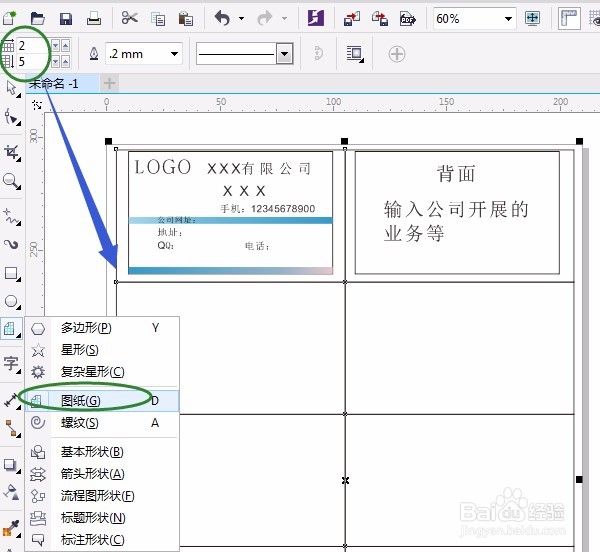This screenshot has width=600, height=552.
Task: Undo the last action
Action: point(222,18)
